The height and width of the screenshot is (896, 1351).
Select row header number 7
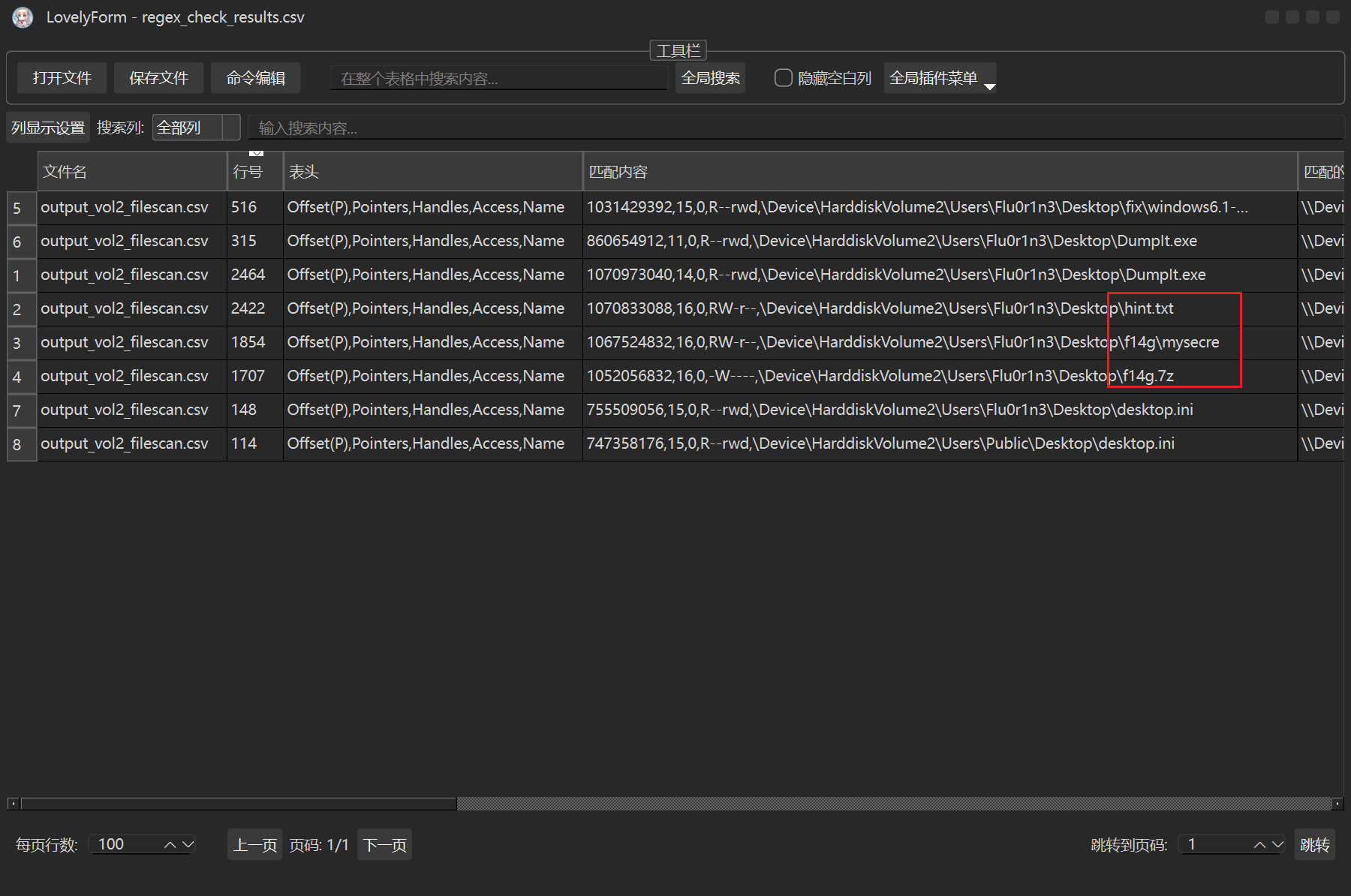point(22,410)
